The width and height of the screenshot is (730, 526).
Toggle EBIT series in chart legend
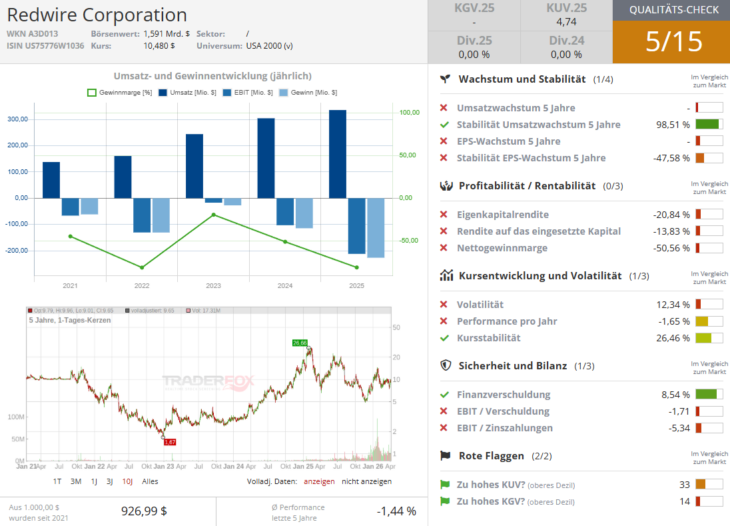click(249, 93)
